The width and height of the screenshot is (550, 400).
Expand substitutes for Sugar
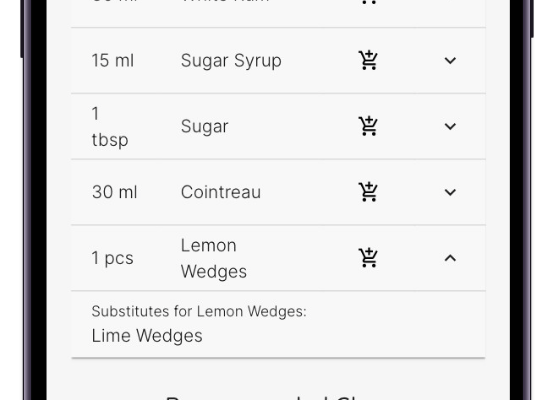tap(450, 126)
